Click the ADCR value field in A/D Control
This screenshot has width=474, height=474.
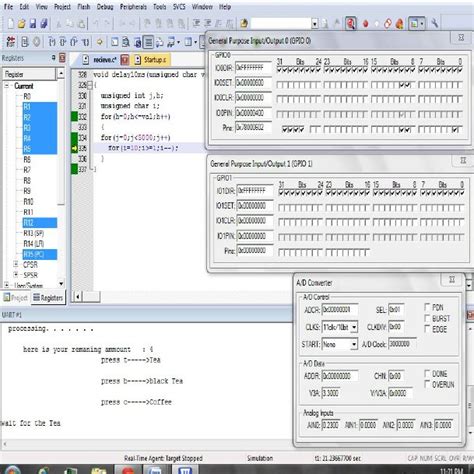pyautogui.click(x=340, y=310)
